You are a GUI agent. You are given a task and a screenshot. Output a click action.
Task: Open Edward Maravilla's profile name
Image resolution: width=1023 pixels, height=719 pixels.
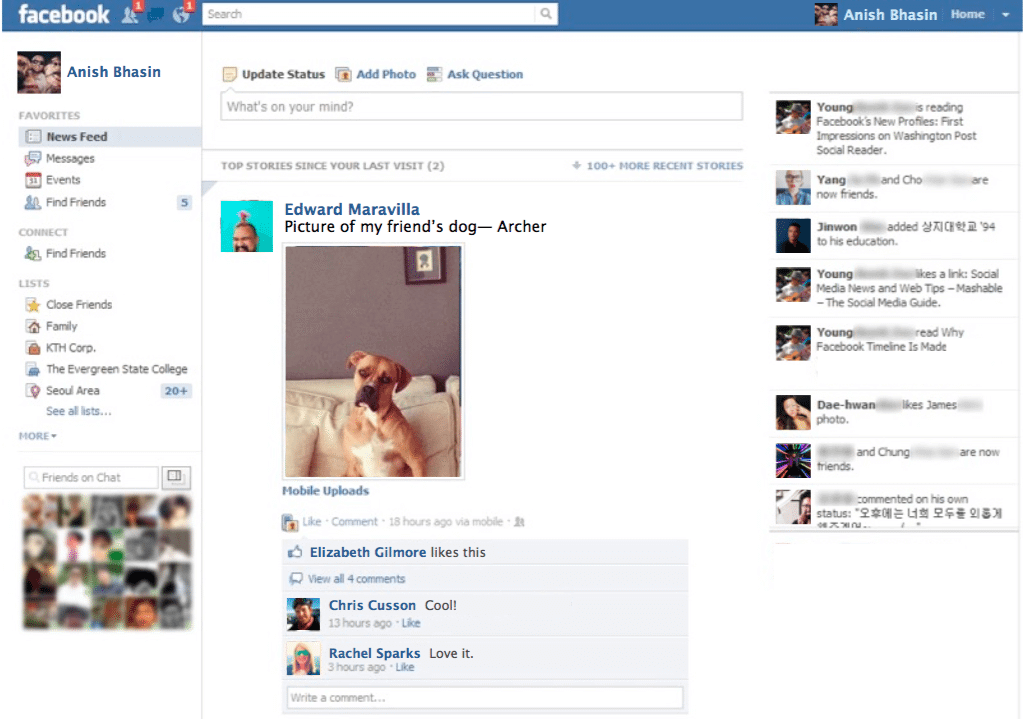point(352,209)
